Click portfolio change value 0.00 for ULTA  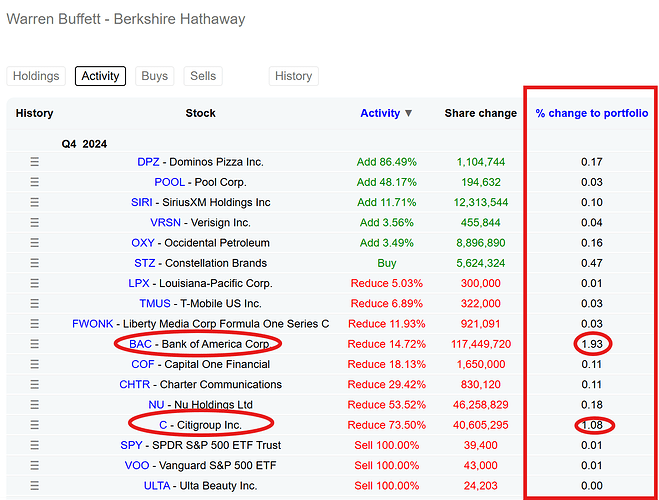tap(592, 486)
